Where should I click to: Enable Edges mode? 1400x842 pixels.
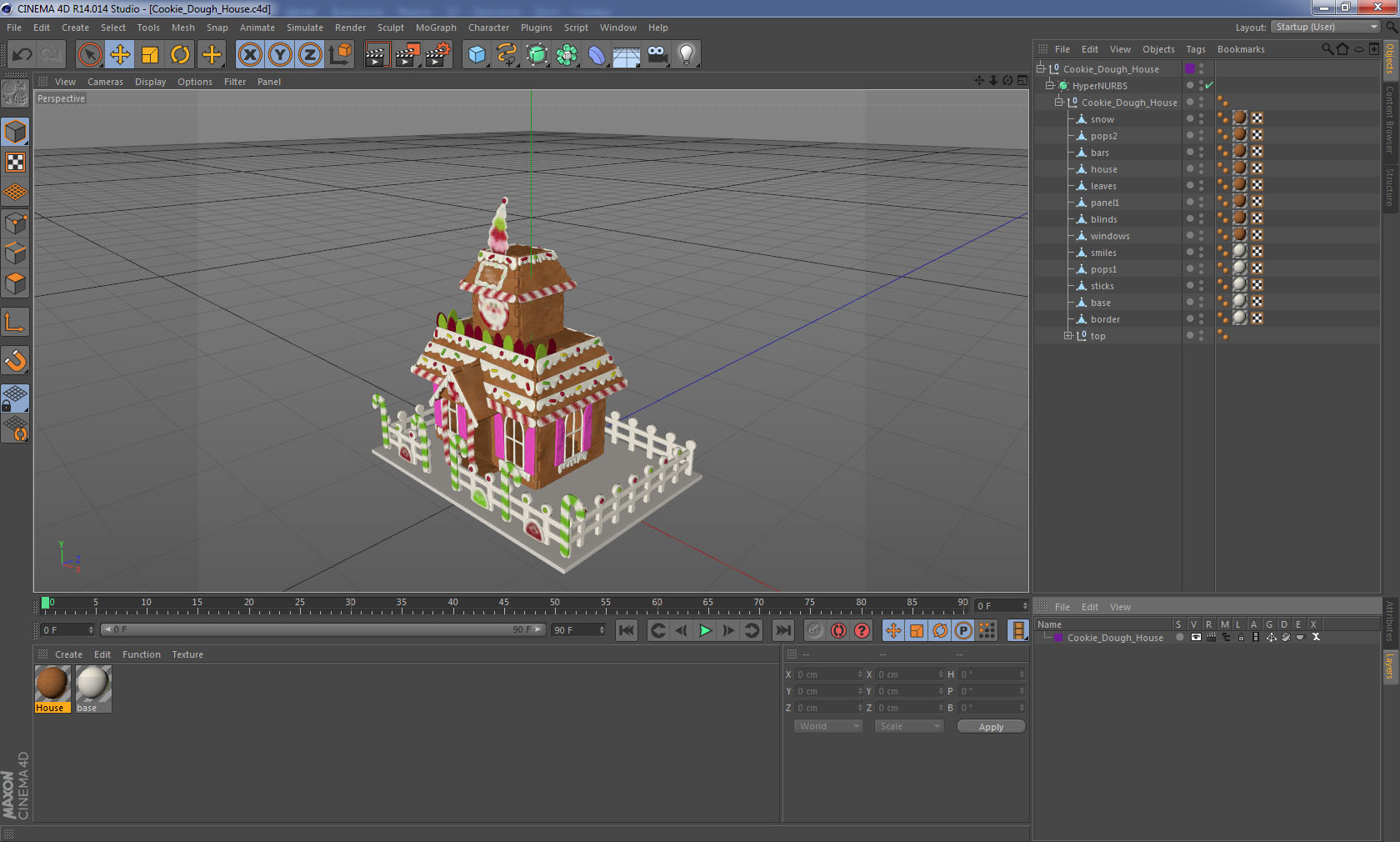16,253
